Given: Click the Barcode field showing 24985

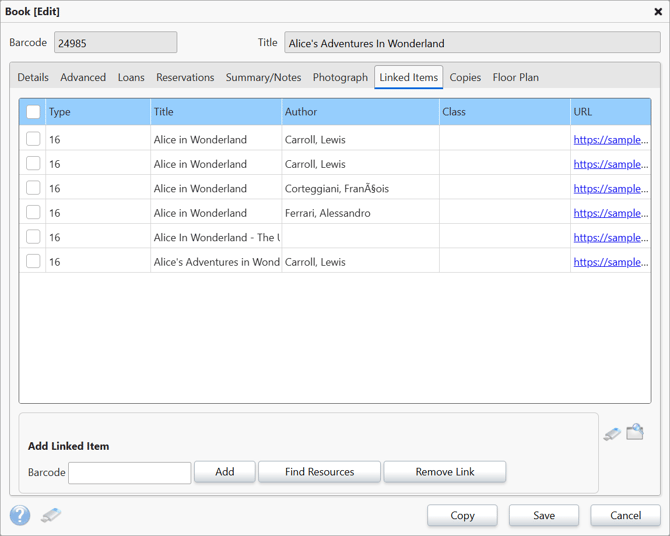Looking at the screenshot, I should (x=115, y=42).
